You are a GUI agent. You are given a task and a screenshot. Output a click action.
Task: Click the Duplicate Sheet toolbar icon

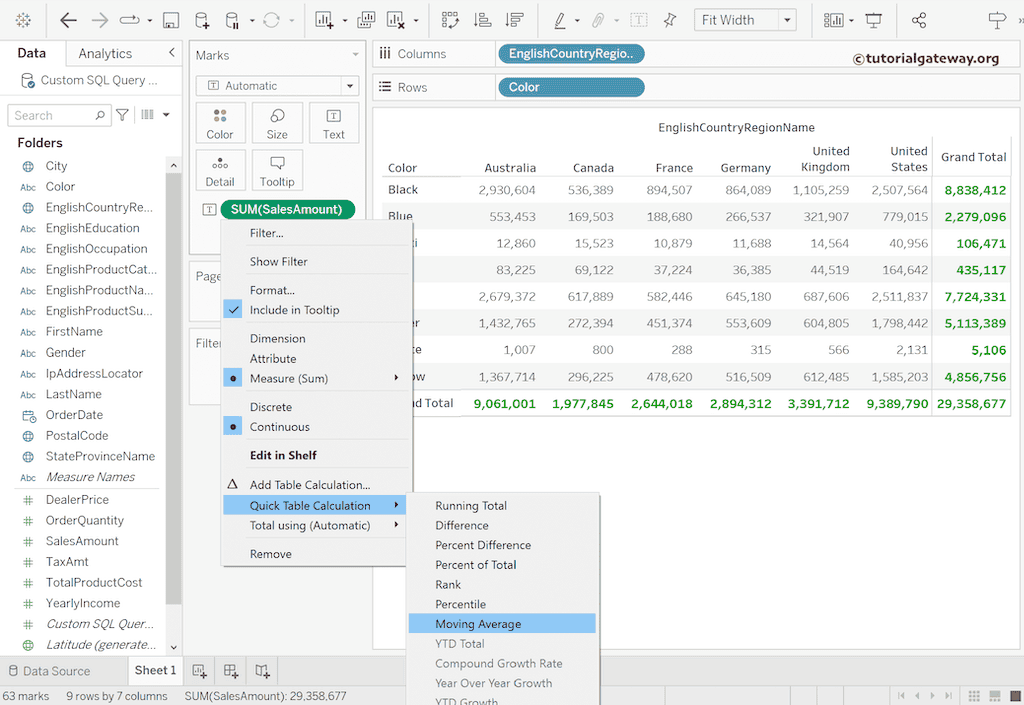[x=368, y=19]
